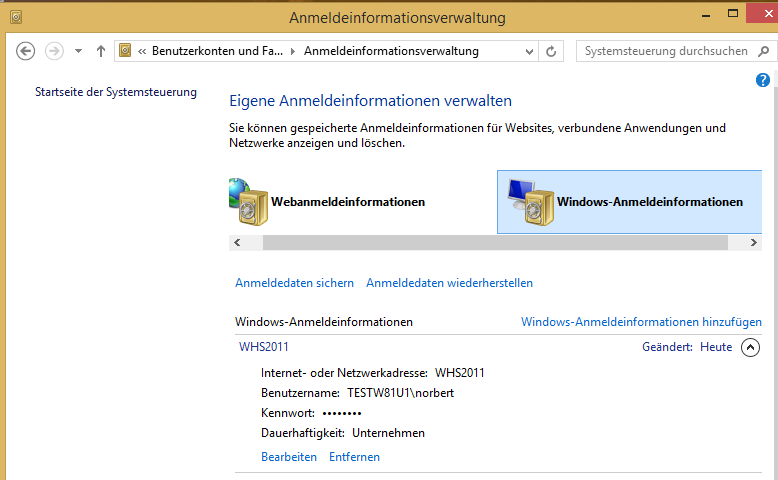The image size is (778, 480).
Task: Click 'Geändert: Heute' on the WHS2011 row
Action: 687,347
